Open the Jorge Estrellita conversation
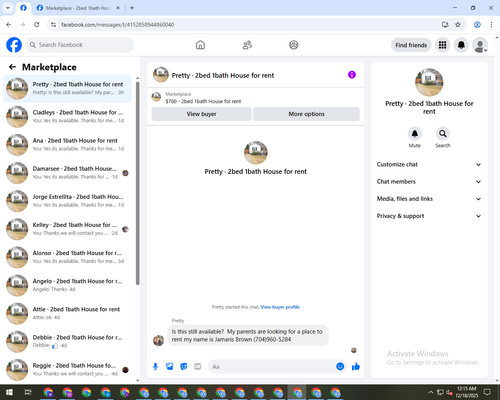500x400 pixels. coord(67,201)
